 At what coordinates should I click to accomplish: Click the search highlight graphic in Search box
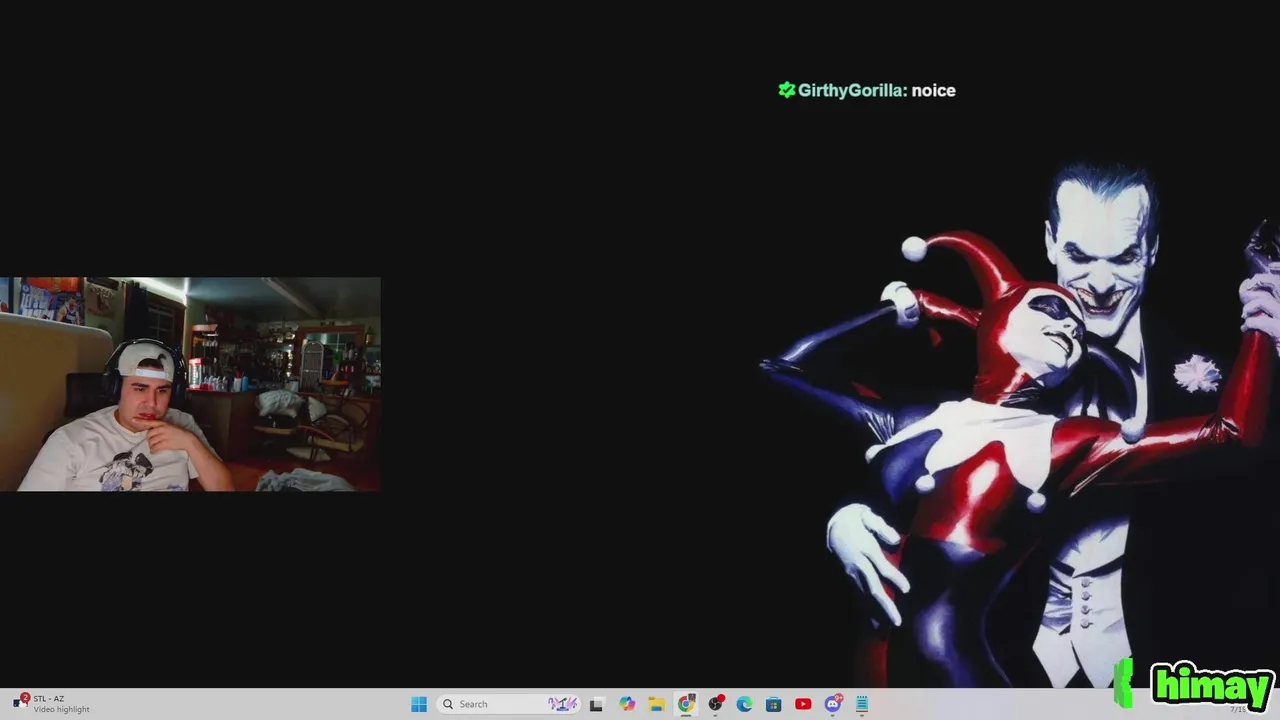point(563,704)
